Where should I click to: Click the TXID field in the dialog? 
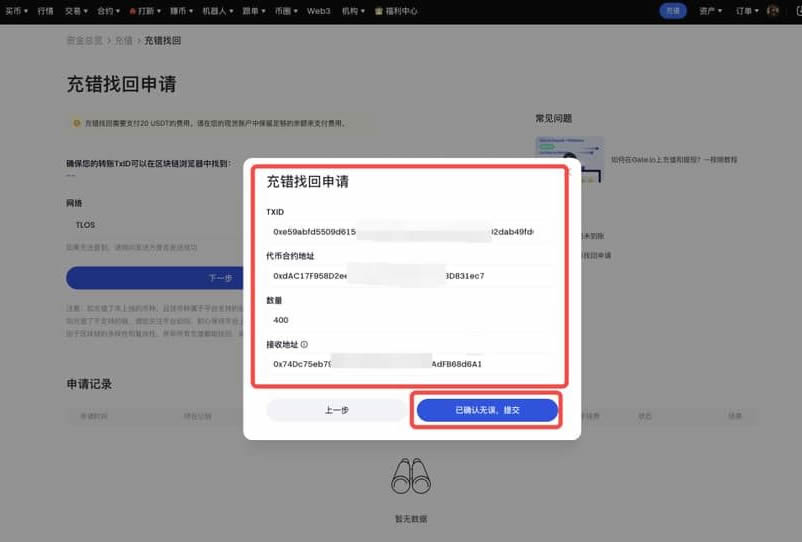405,232
